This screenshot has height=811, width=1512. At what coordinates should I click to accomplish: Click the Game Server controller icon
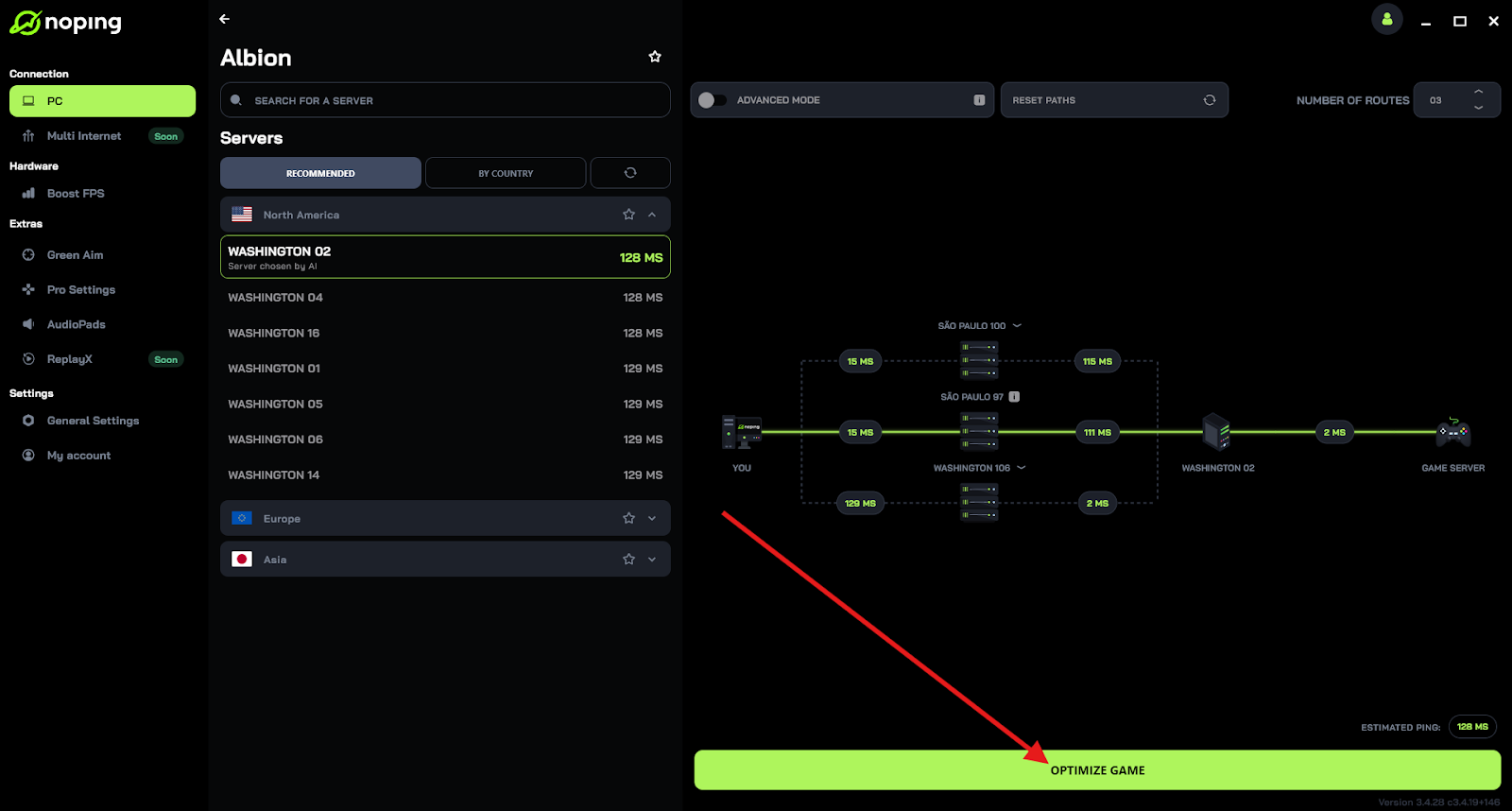pos(1453,432)
